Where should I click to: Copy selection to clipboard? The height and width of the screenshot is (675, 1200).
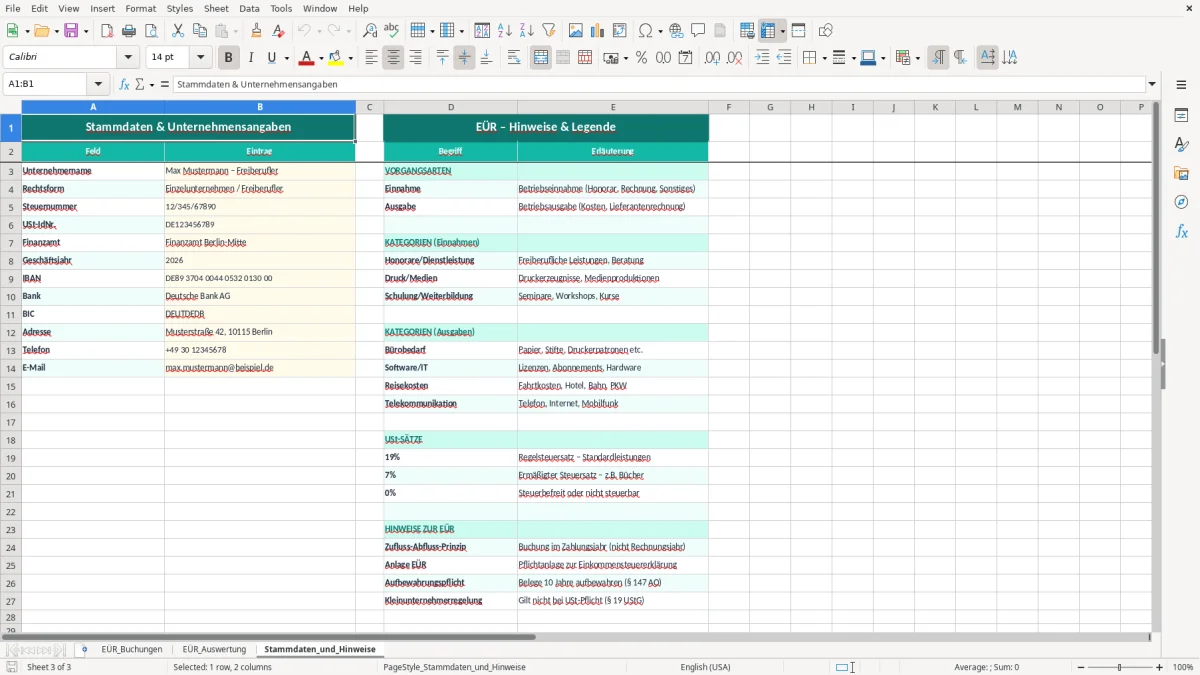(200, 31)
